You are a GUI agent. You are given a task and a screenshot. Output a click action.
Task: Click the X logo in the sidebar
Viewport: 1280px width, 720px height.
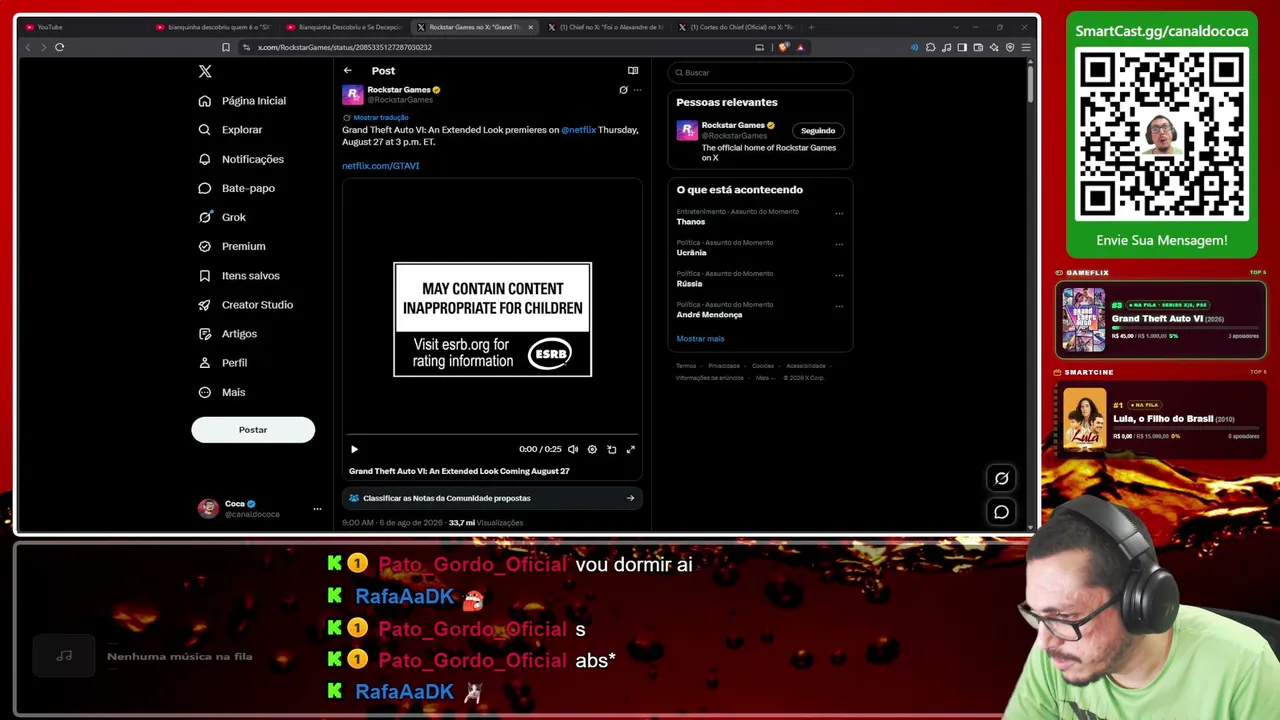click(x=205, y=71)
